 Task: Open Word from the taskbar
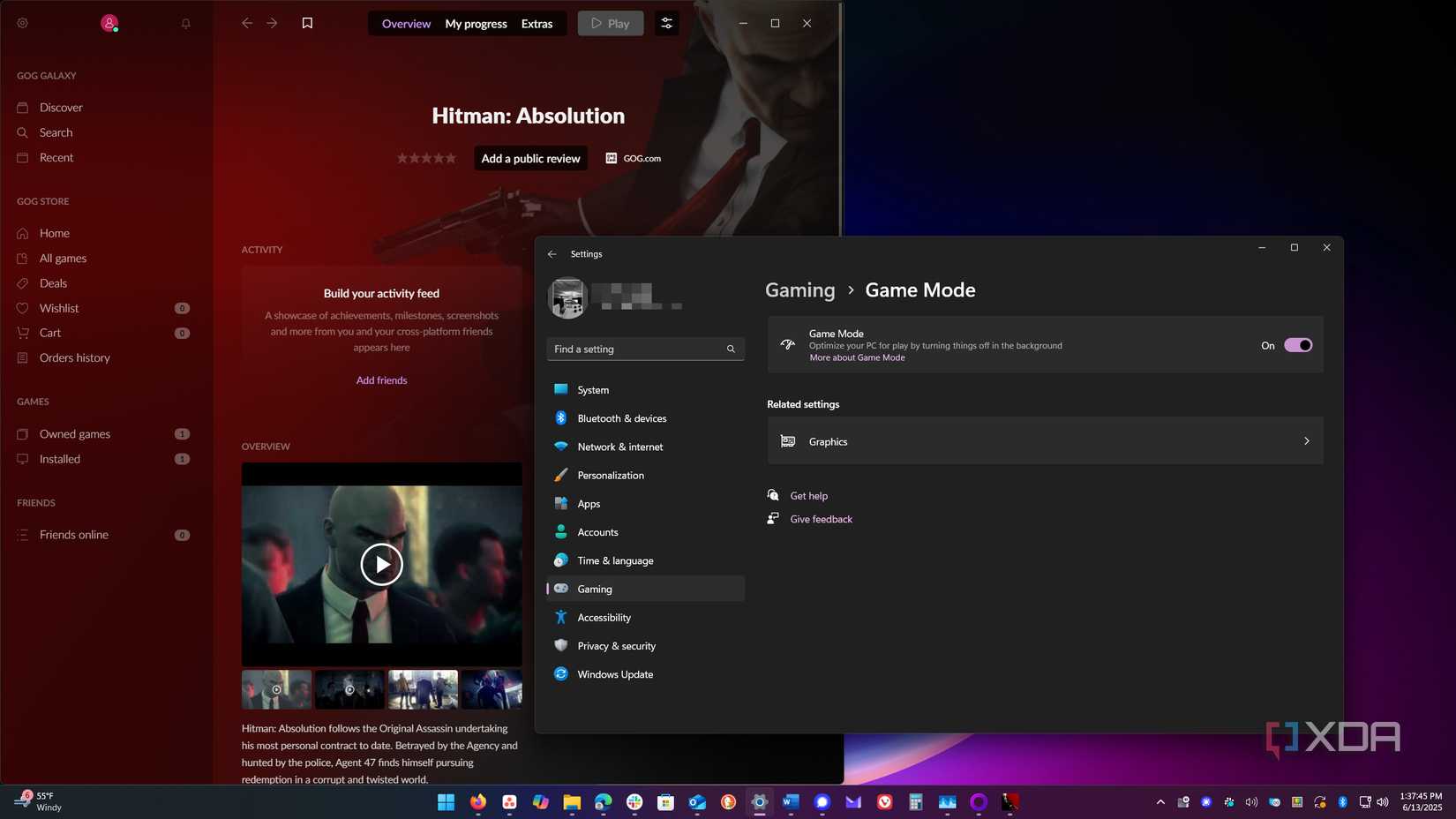tap(791, 802)
